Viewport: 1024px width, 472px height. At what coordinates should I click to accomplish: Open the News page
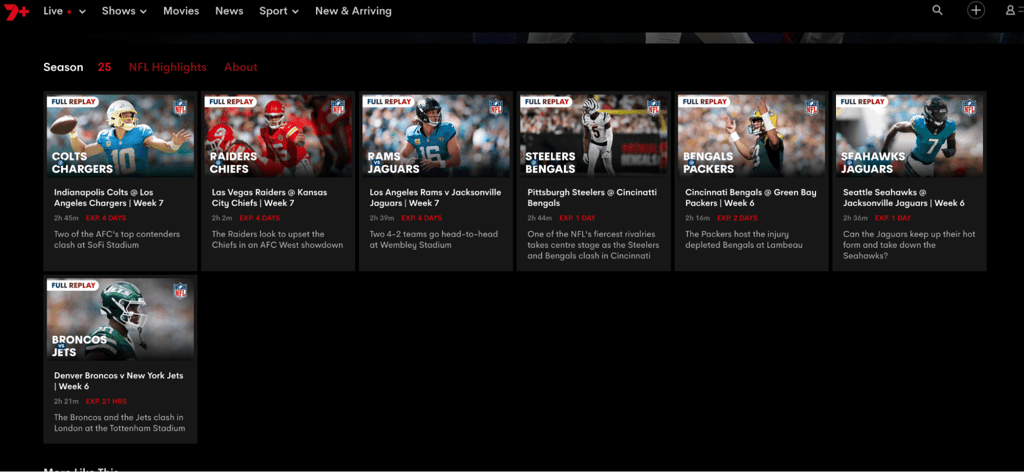click(x=229, y=11)
